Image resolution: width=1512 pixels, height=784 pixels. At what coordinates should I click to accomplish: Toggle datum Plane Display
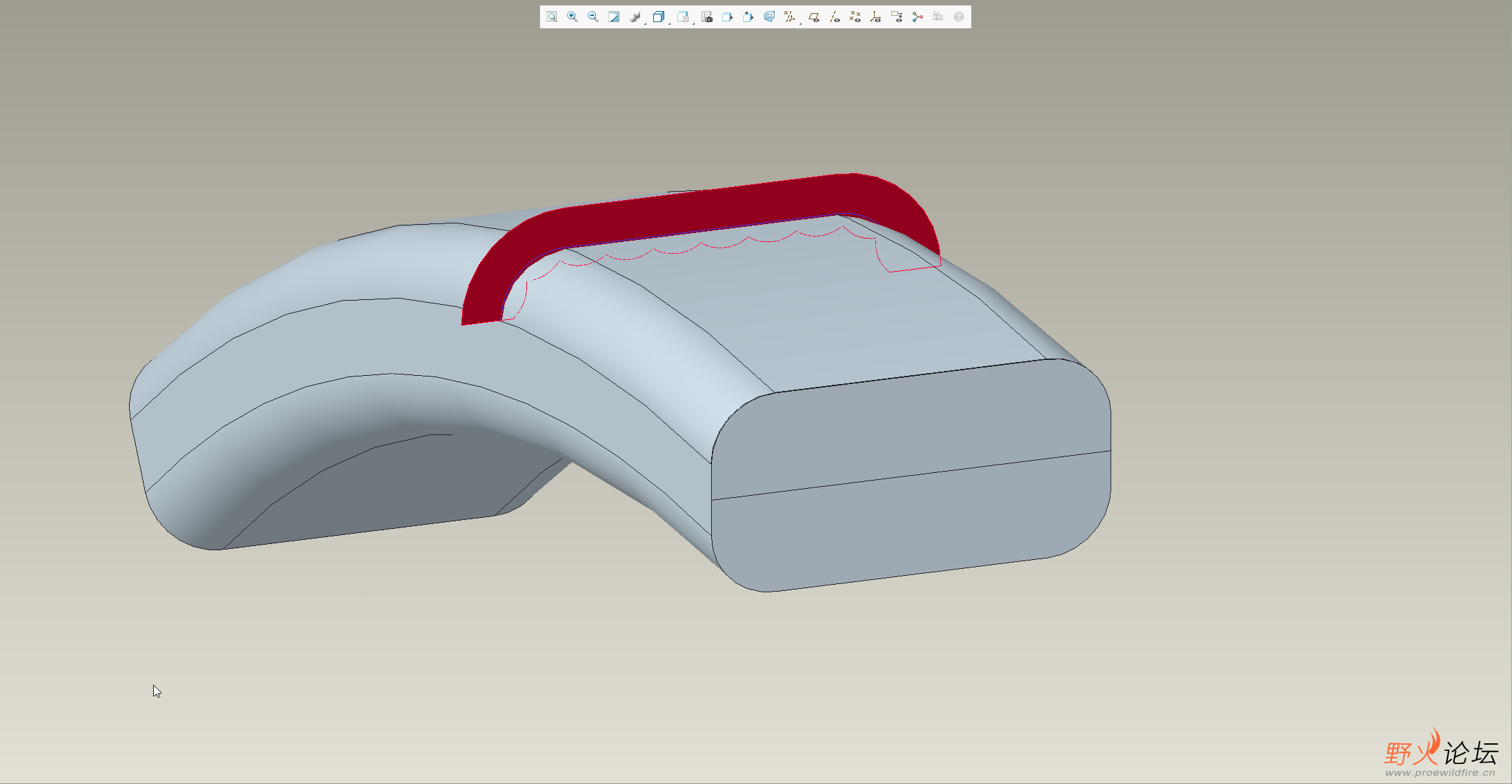(x=814, y=17)
